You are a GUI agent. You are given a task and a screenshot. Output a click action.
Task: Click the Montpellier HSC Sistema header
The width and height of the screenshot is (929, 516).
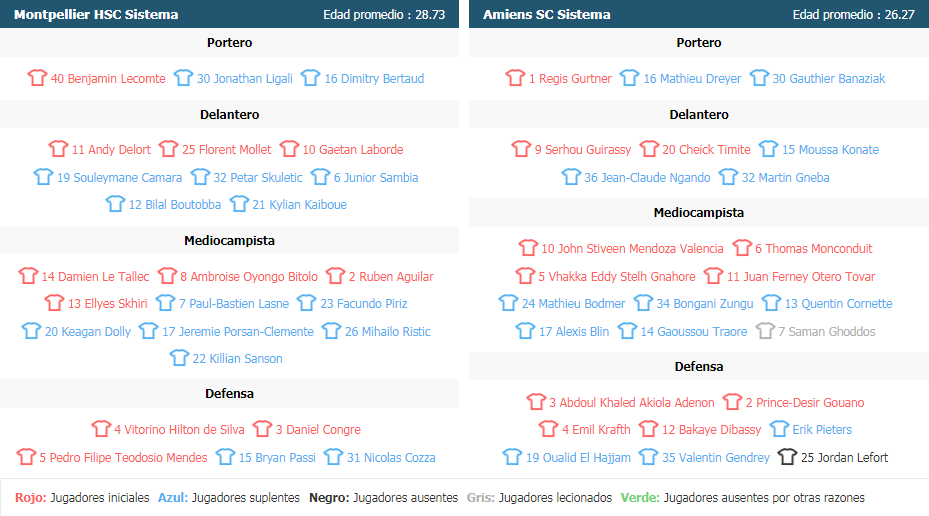point(96,14)
